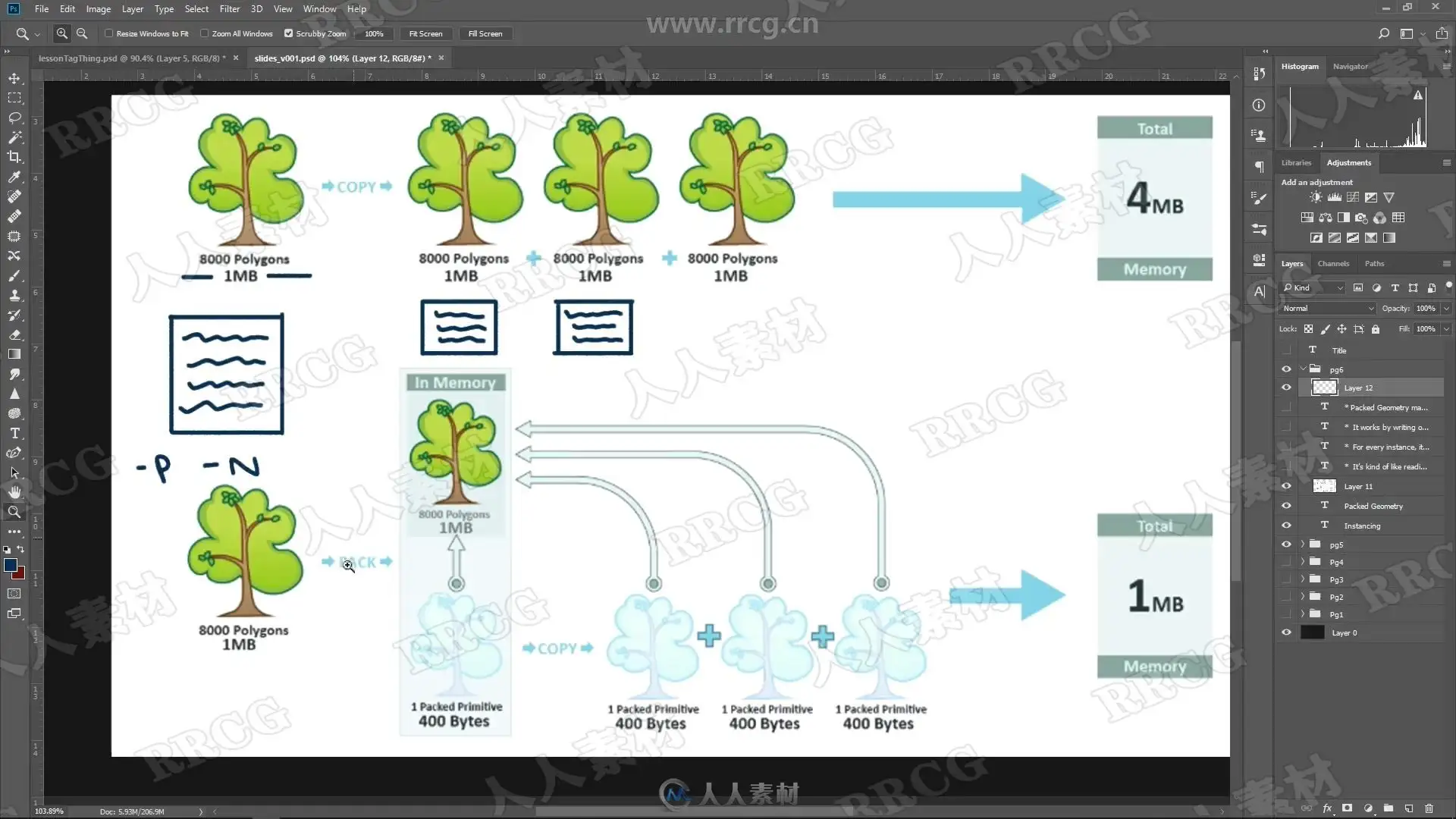
Task: Select the Lasso tool
Action: click(14, 118)
